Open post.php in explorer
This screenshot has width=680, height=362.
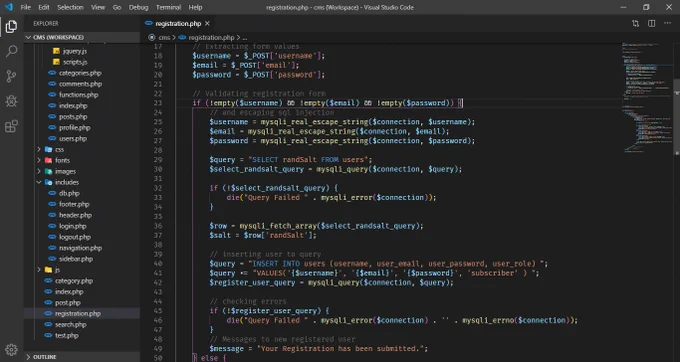click(68, 303)
